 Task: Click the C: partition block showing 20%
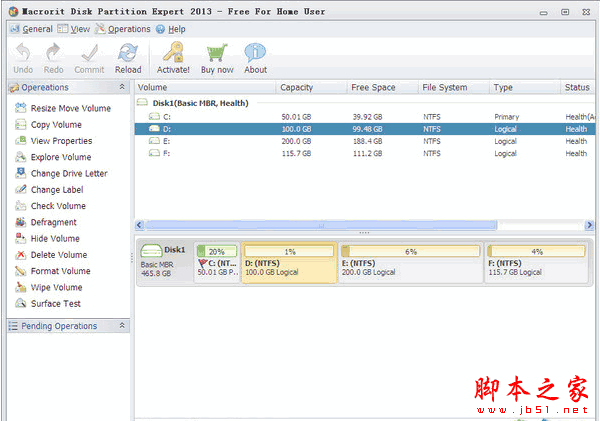[x=217, y=263]
